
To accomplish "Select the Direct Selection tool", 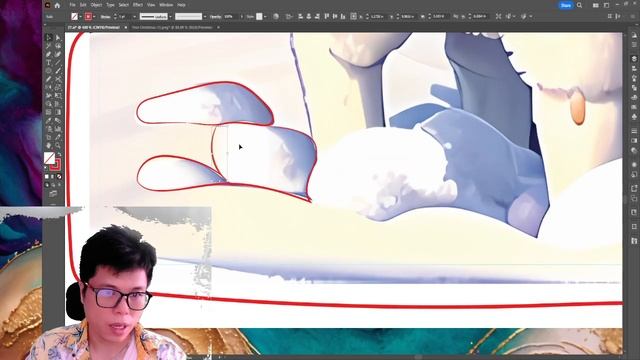I will (58, 38).
